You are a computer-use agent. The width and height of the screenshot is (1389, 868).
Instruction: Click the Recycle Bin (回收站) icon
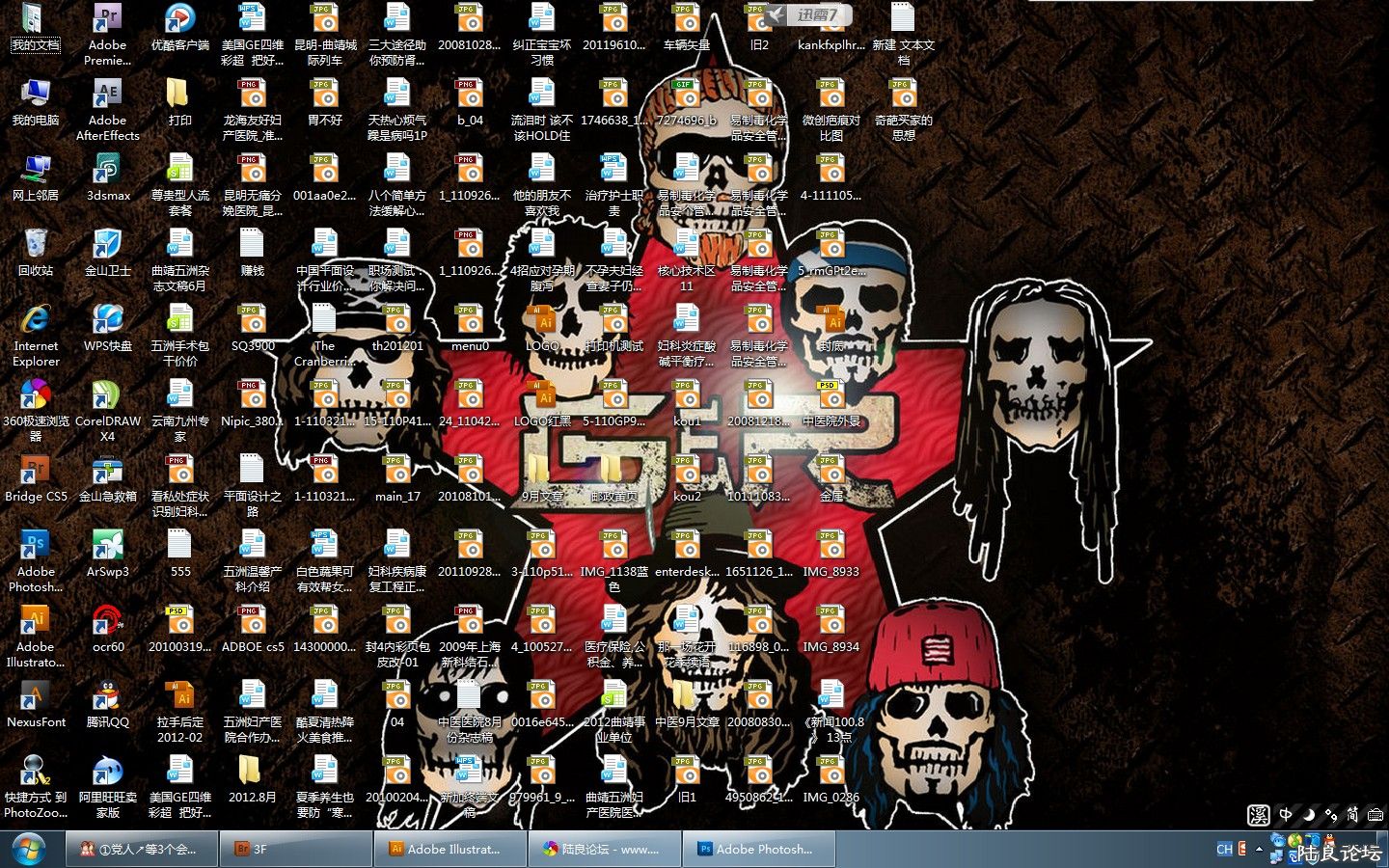pos(36,245)
